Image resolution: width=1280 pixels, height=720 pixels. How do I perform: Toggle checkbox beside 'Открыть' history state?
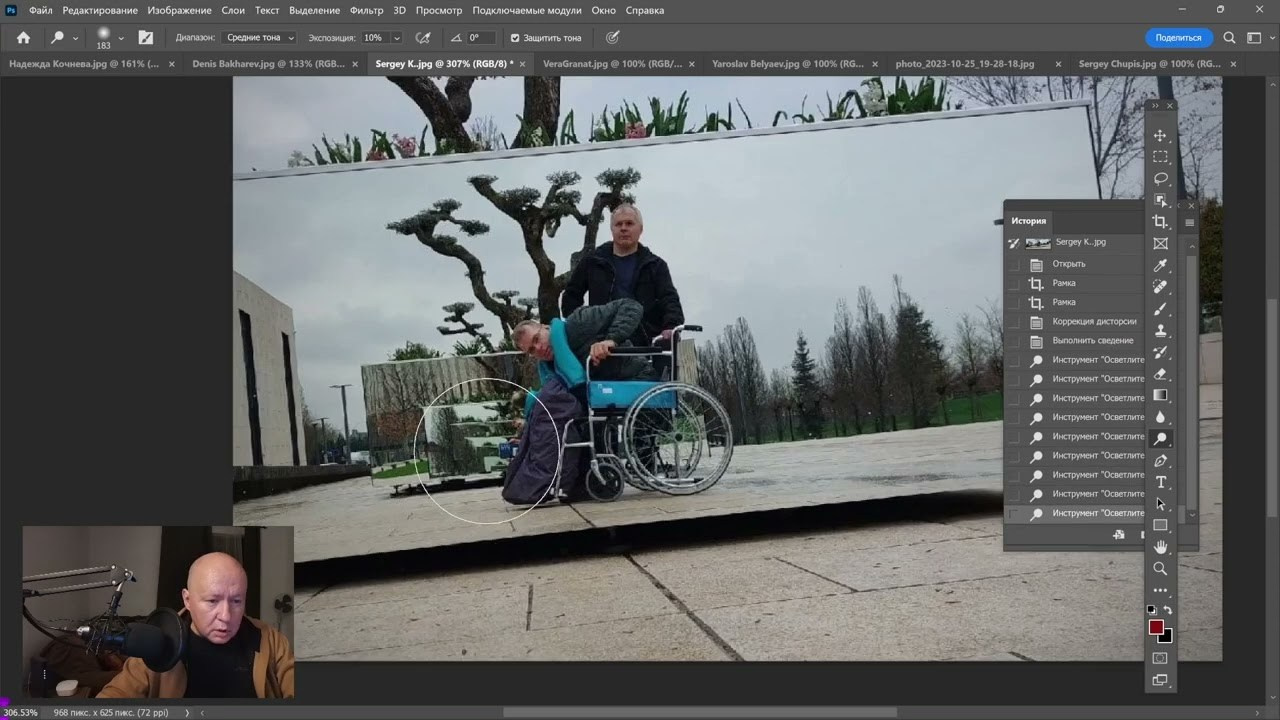click(x=1014, y=264)
